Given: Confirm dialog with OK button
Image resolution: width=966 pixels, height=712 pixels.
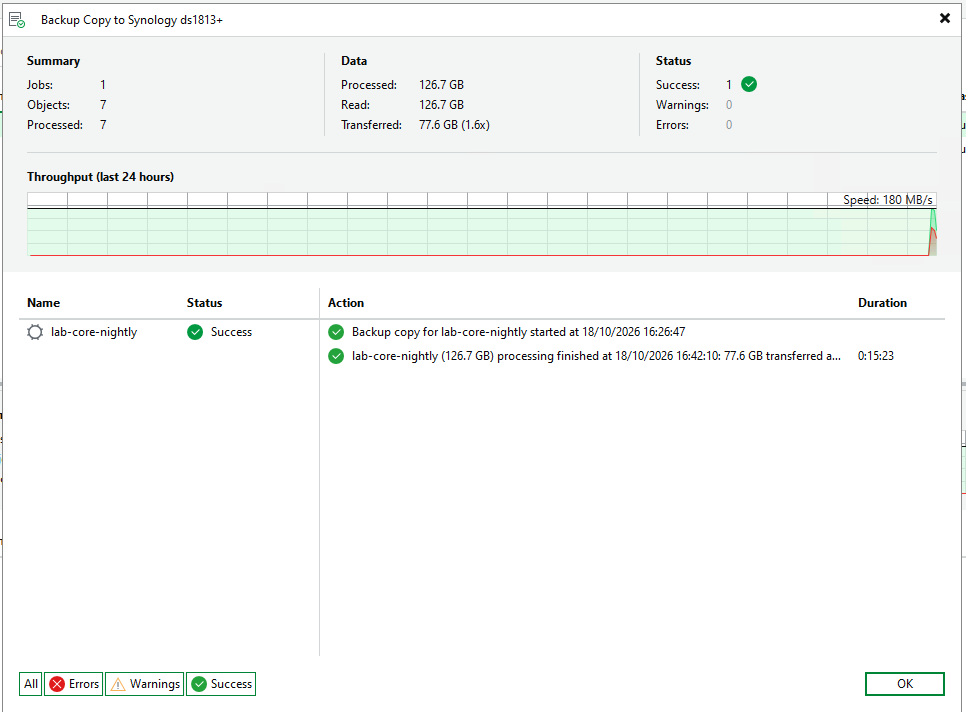Looking at the screenshot, I should point(904,684).
